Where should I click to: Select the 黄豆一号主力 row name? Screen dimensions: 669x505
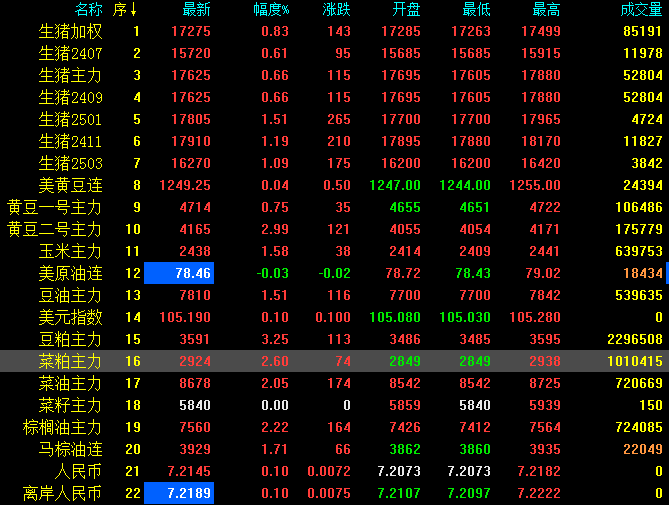coord(55,208)
